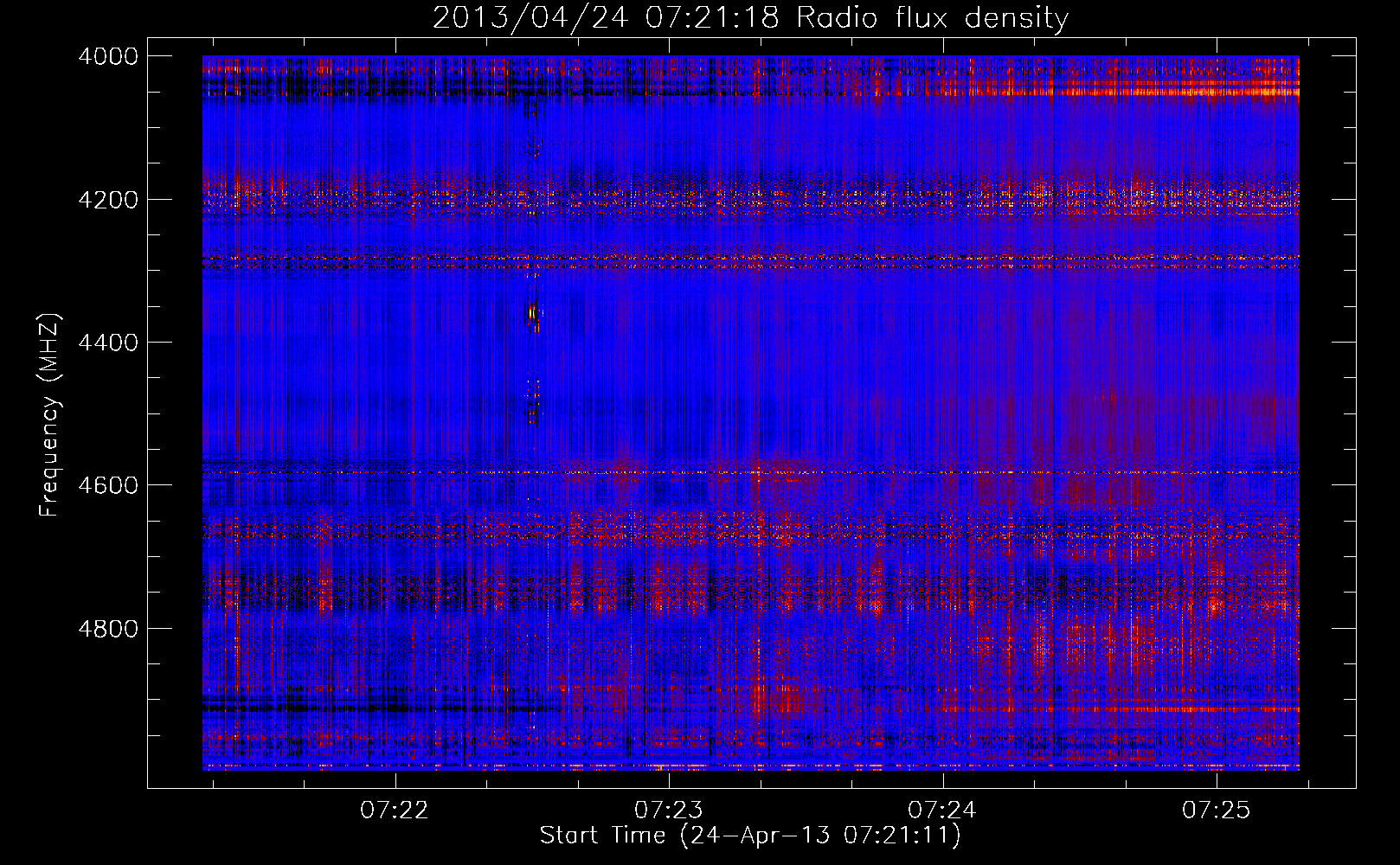
Task: Select the 'Frequency (MHZ)' y-axis label
Action: click(x=49, y=415)
